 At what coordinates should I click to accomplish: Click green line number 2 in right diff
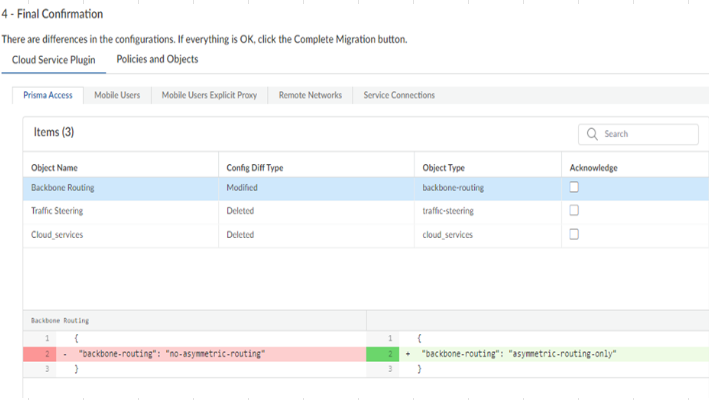(x=383, y=354)
